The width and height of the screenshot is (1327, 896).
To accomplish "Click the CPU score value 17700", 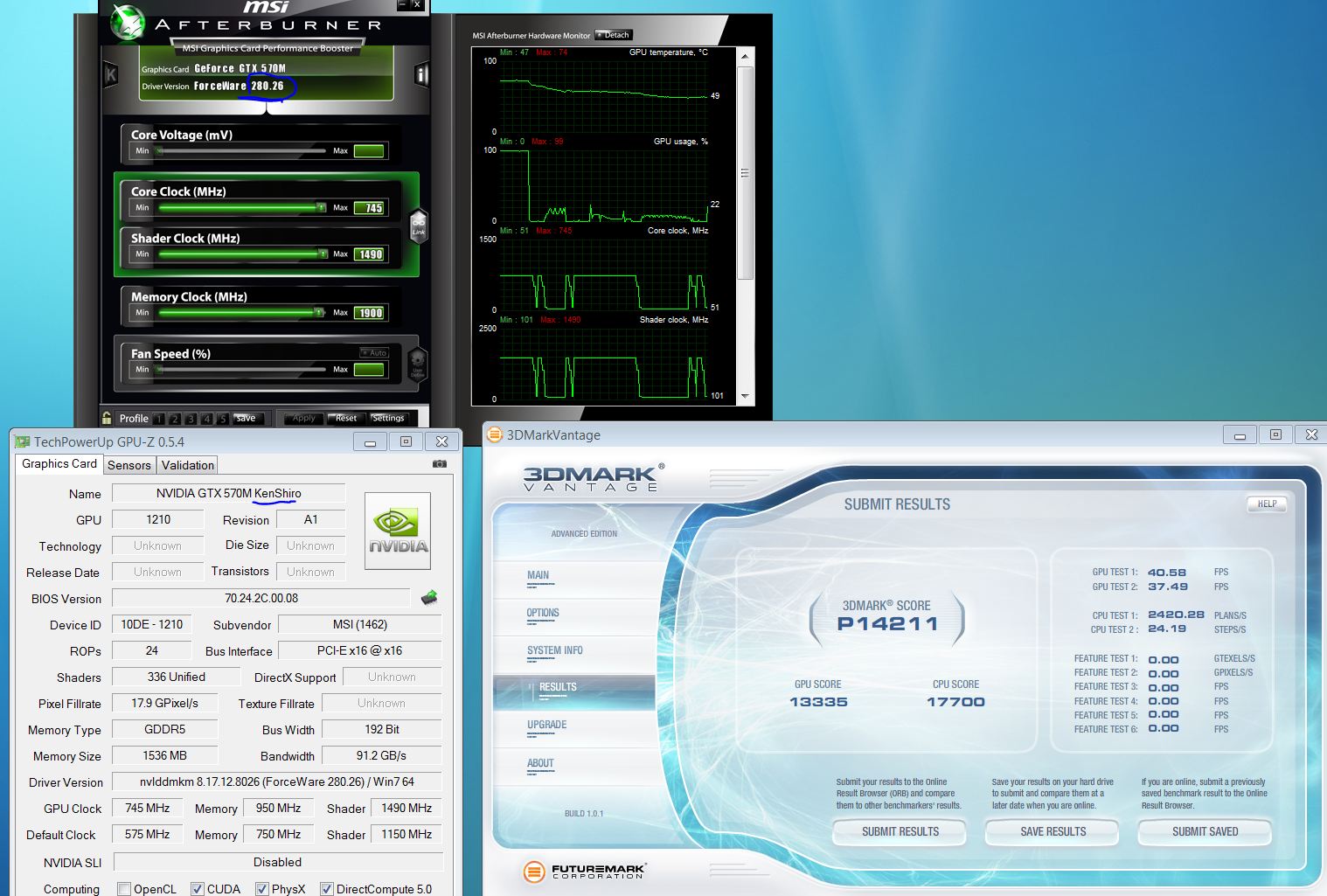I will [x=955, y=702].
